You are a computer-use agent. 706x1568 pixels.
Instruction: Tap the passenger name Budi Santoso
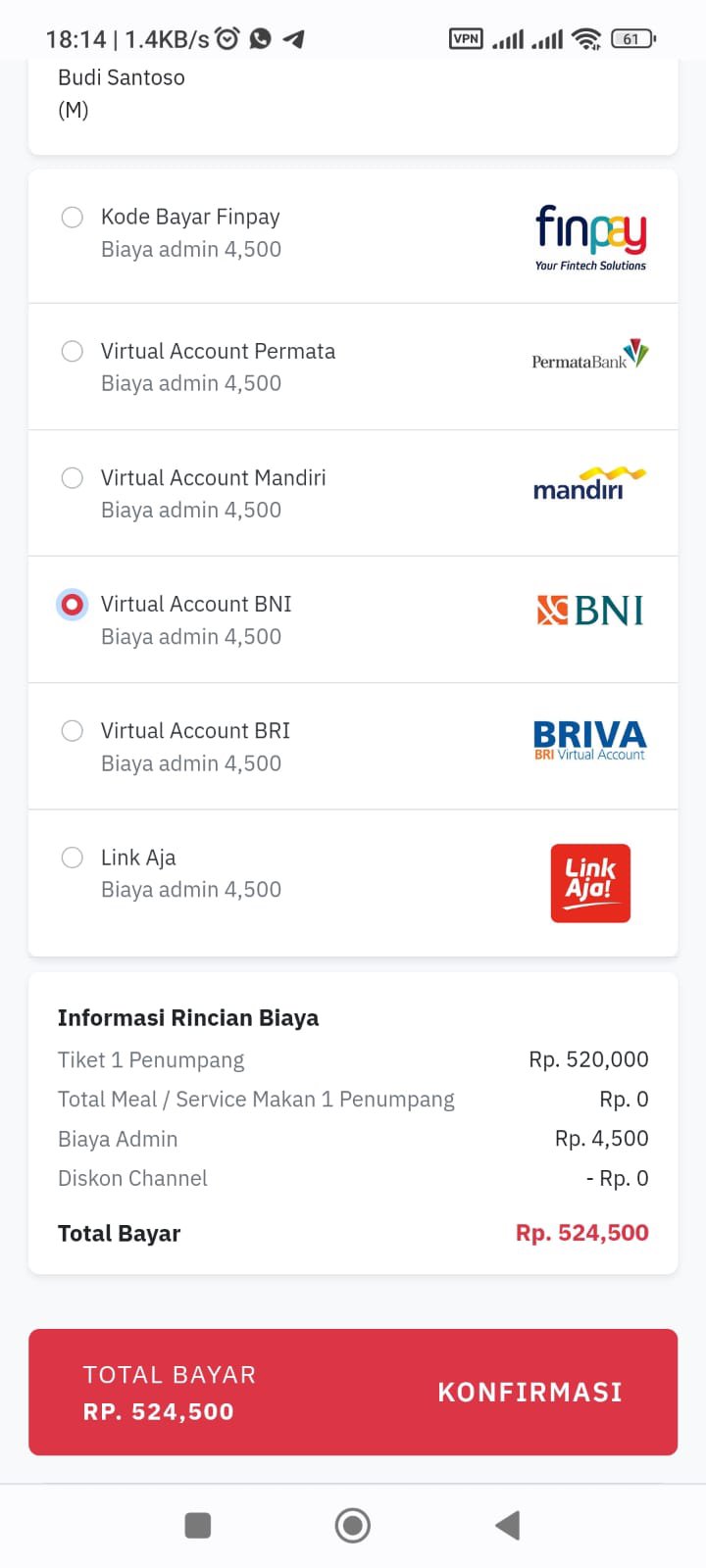[122, 77]
